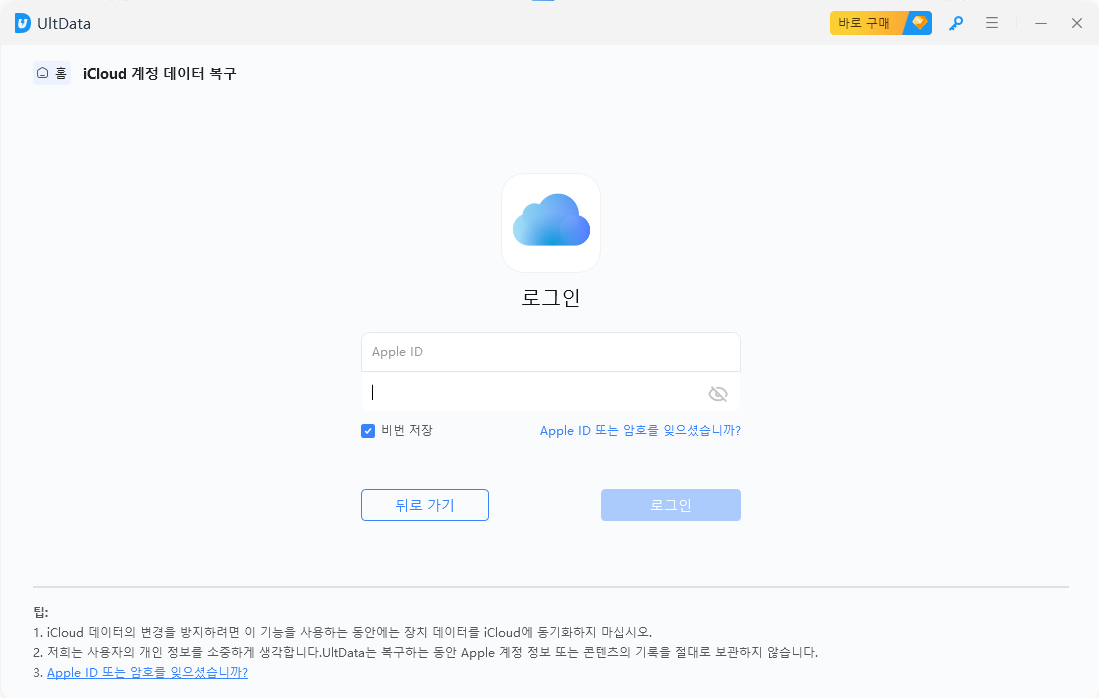Image resolution: width=1099 pixels, height=698 pixels.
Task: Open forgot Apple ID link below password
Action: pos(640,430)
